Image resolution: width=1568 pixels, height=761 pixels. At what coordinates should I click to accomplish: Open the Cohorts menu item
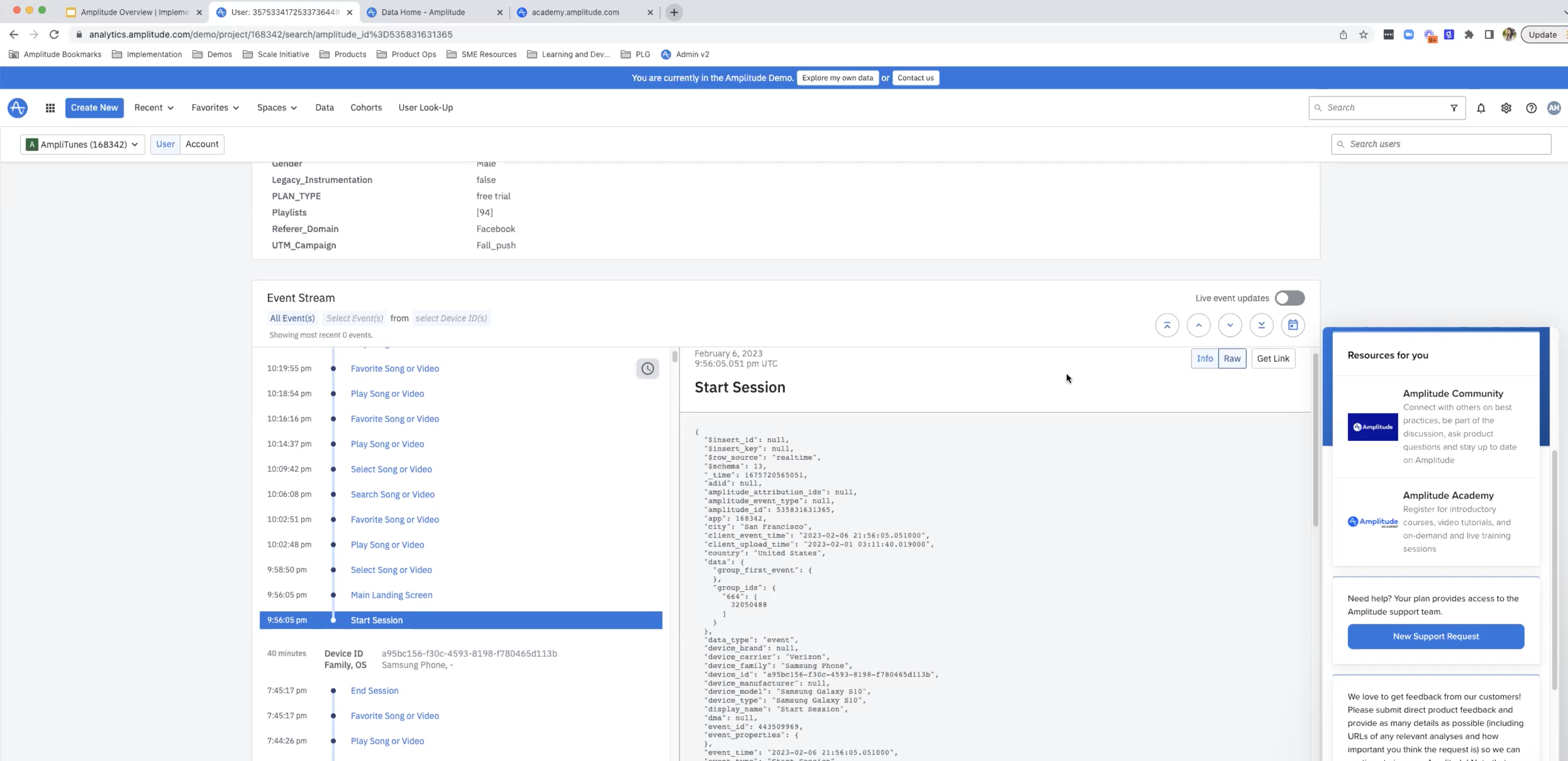tap(366, 108)
